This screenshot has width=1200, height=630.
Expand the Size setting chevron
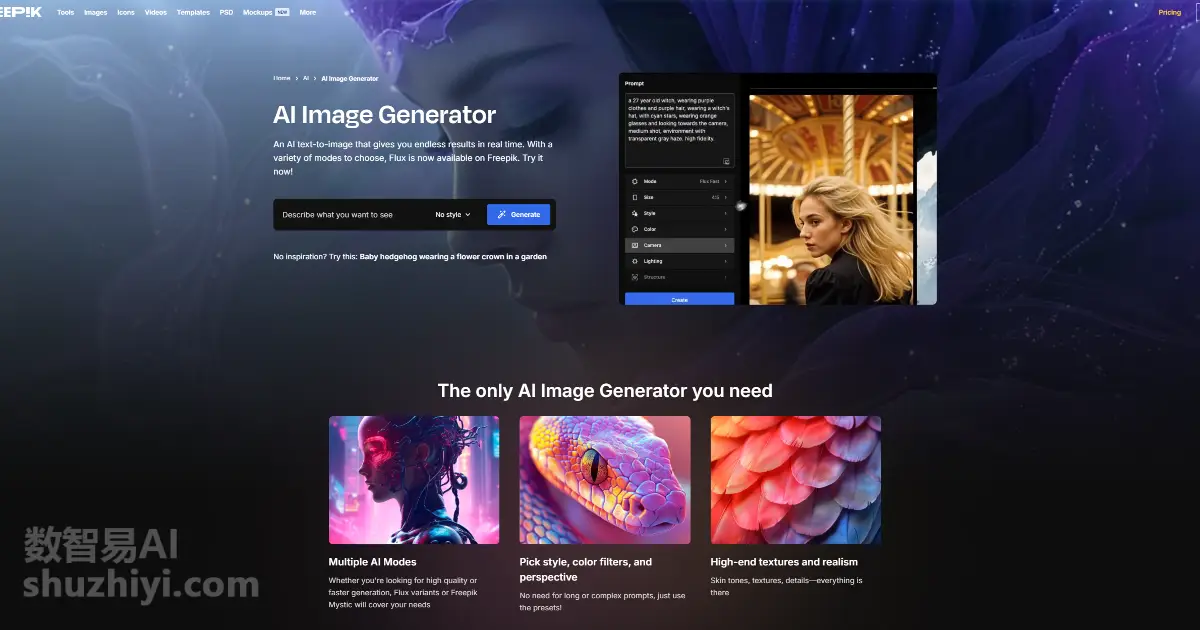pyautogui.click(x=725, y=197)
